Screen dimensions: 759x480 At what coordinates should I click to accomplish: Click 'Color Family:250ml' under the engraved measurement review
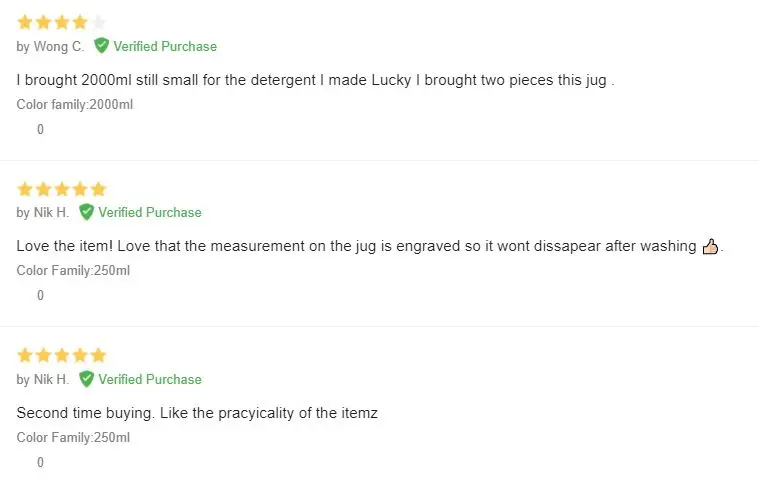(73, 270)
